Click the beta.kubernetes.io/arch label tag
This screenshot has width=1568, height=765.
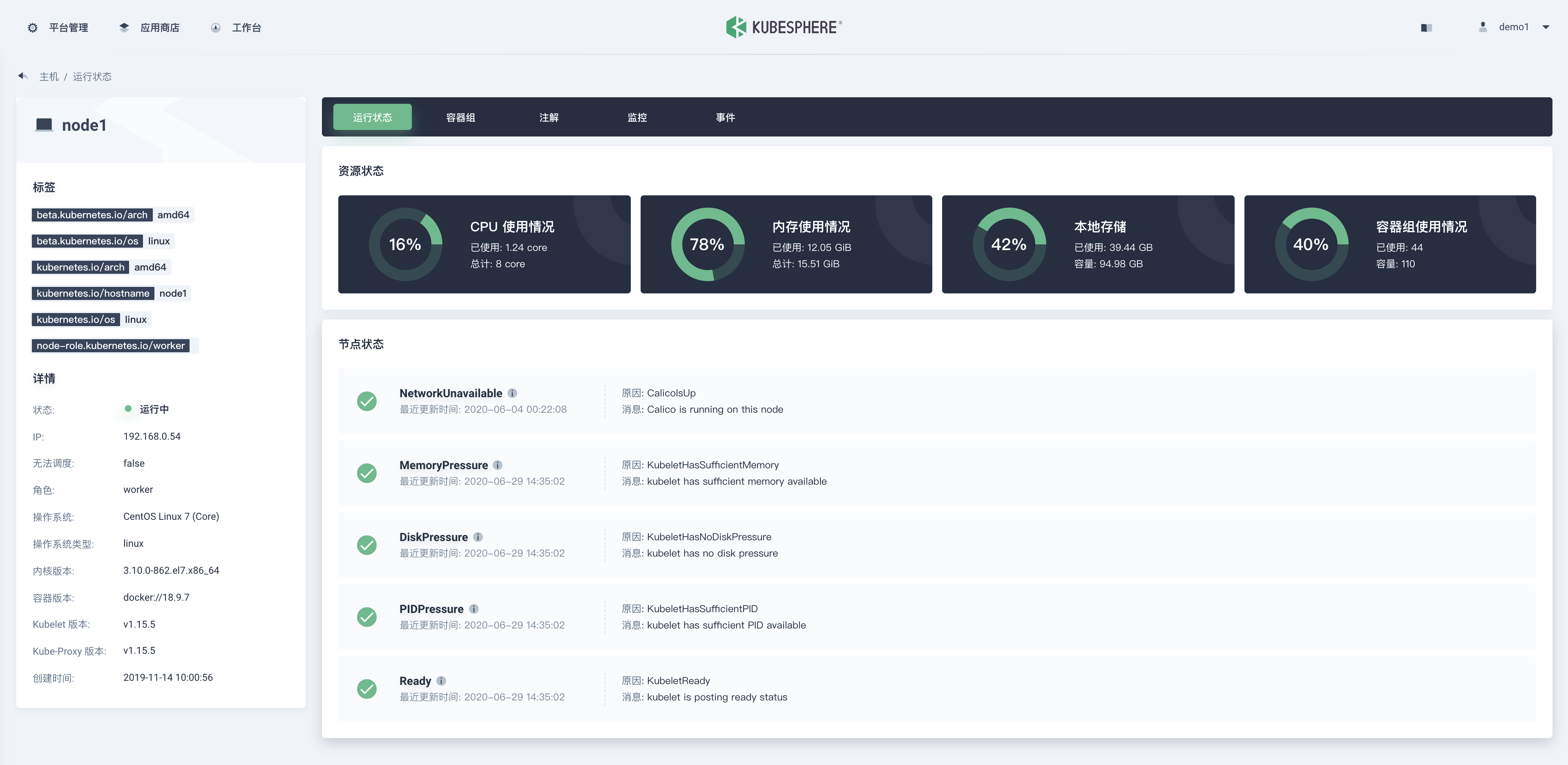(x=113, y=215)
